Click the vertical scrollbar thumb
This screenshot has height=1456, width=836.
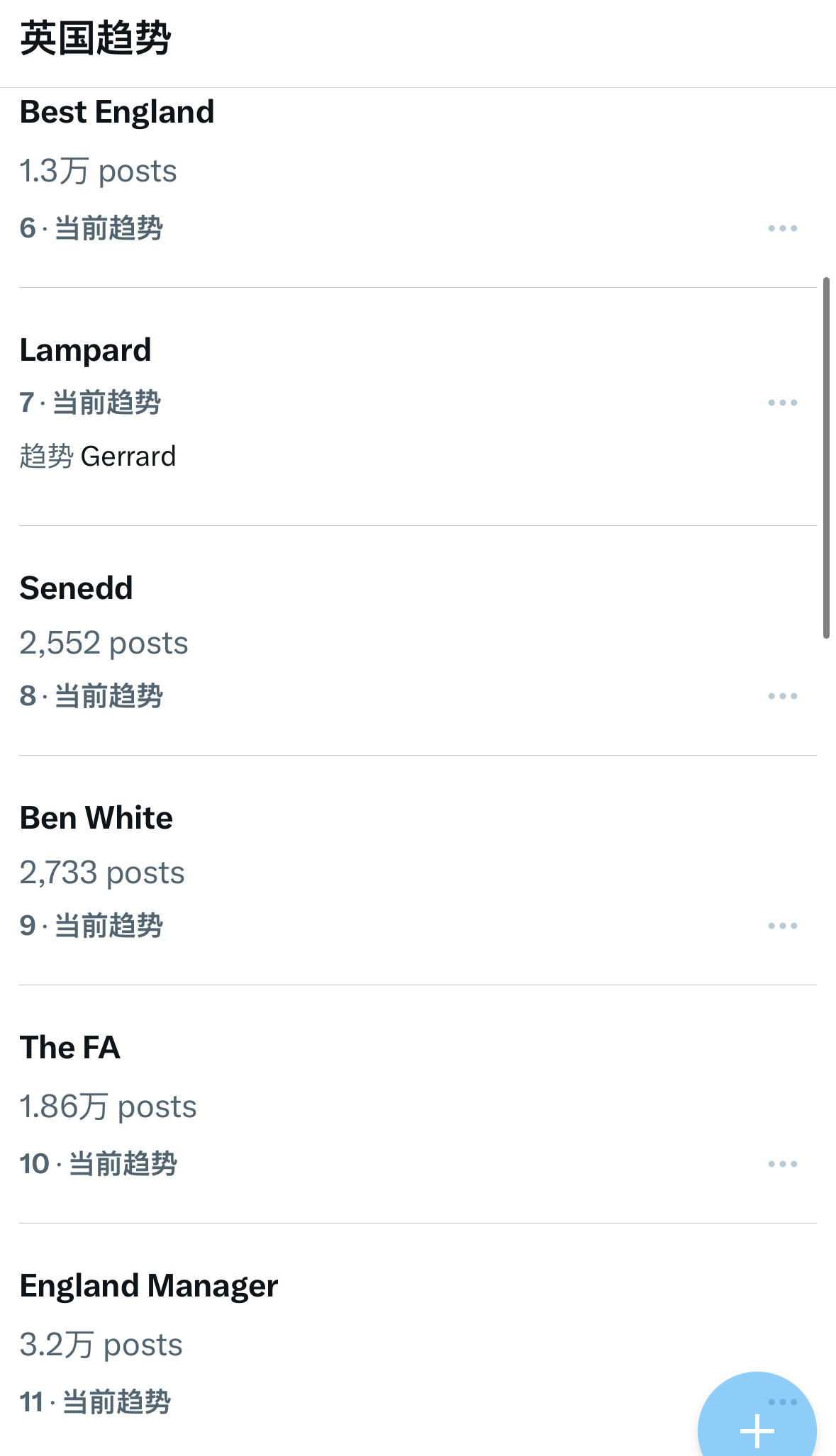click(x=826, y=458)
